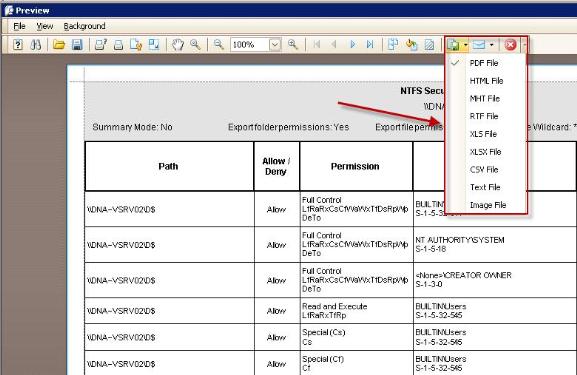Select PDF File export option

(486, 63)
